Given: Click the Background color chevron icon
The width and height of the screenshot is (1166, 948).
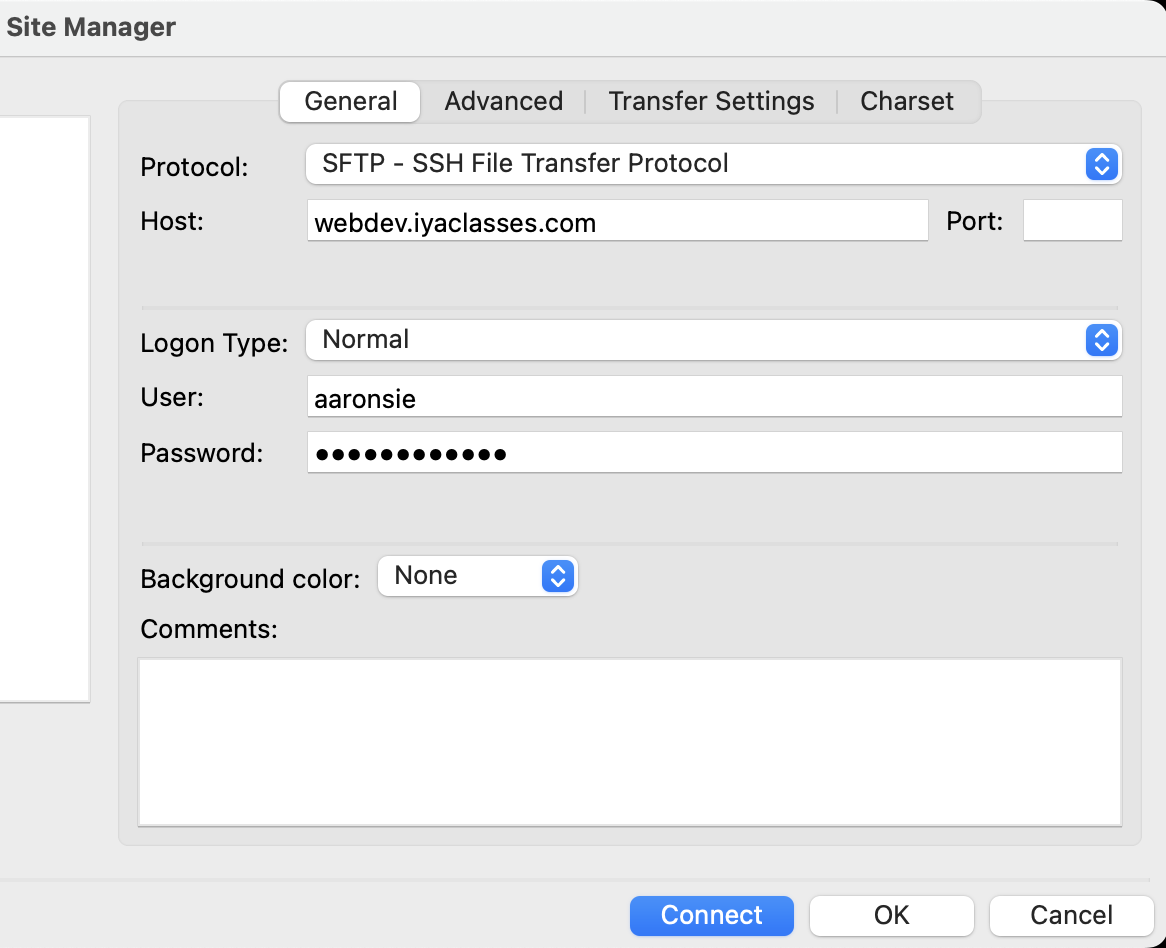Looking at the screenshot, I should [557, 576].
